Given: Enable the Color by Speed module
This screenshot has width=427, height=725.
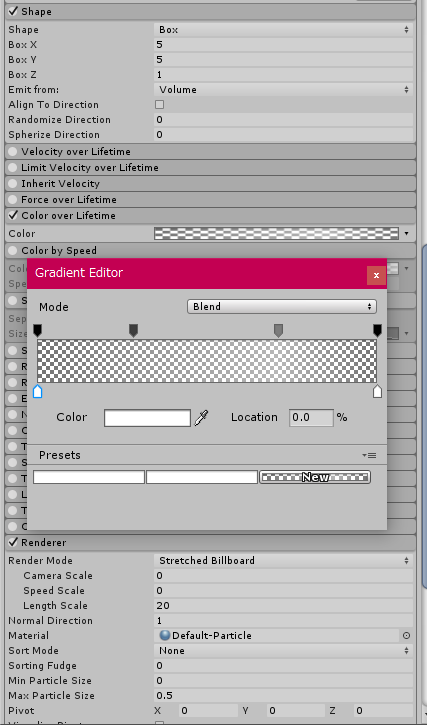Looking at the screenshot, I should click(x=12, y=251).
